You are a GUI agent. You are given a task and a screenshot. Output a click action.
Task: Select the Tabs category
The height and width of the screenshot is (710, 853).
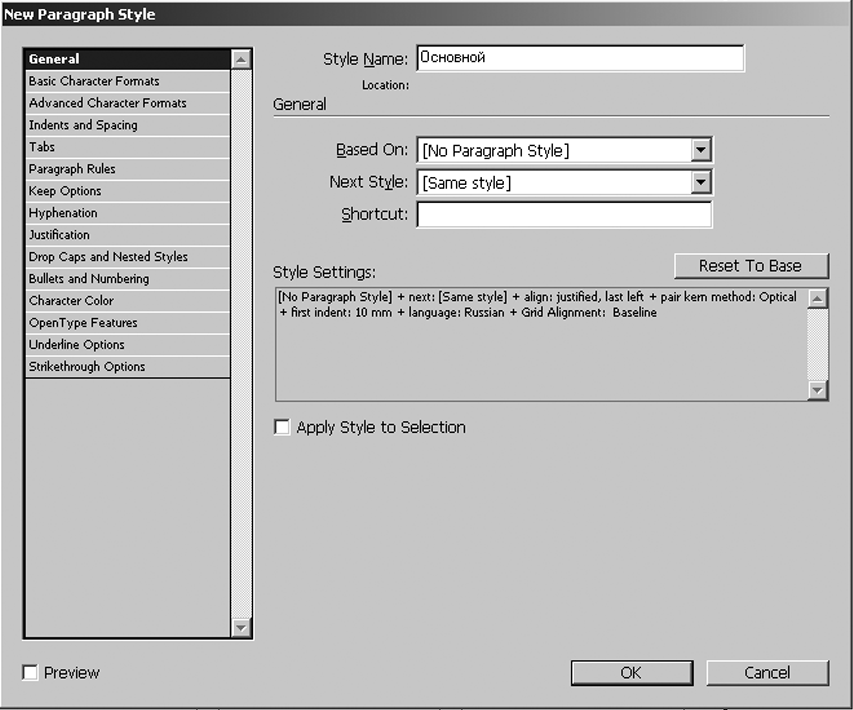click(128, 147)
